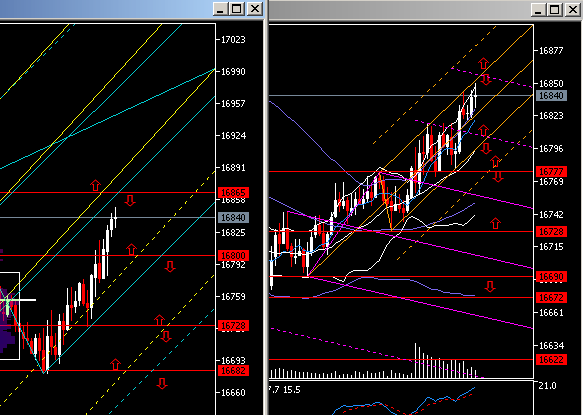Select the red 16728 level label in left chart
Screen dimensions: 583x415
point(233,326)
